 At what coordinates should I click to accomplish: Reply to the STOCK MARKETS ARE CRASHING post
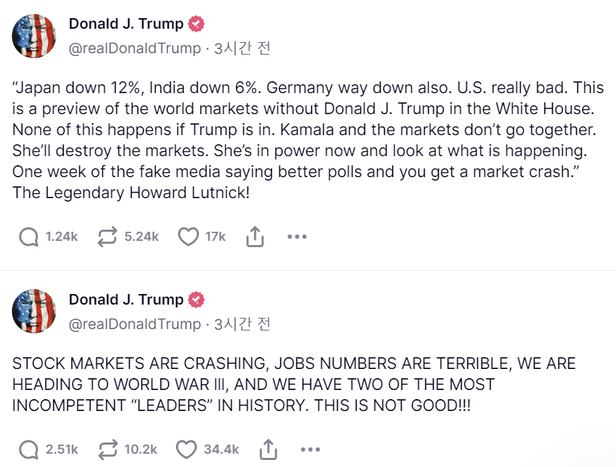point(30,449)
